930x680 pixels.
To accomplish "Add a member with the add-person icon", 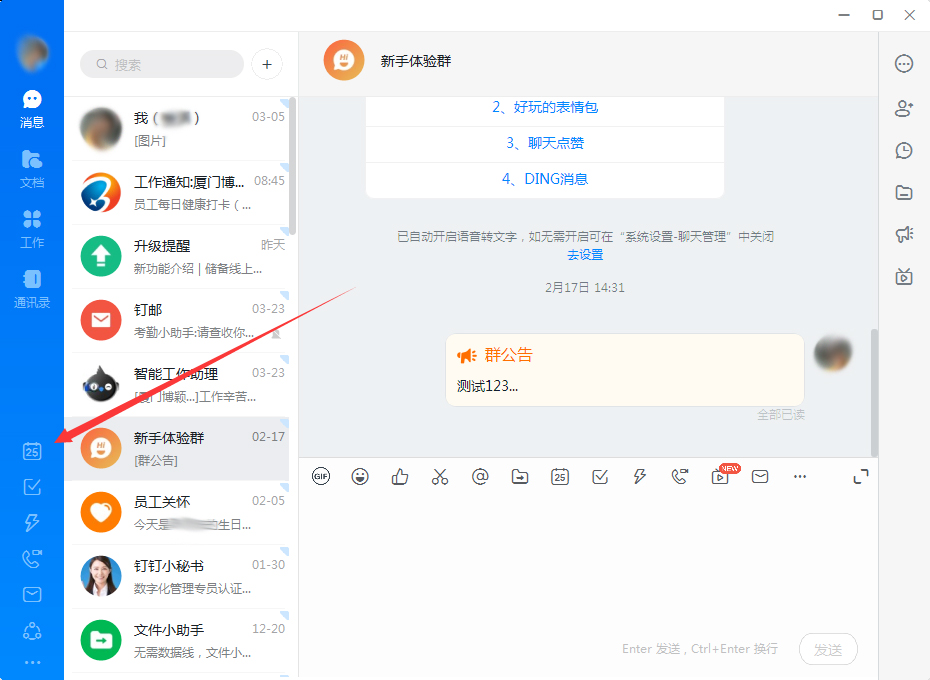I will click(903, 107).
